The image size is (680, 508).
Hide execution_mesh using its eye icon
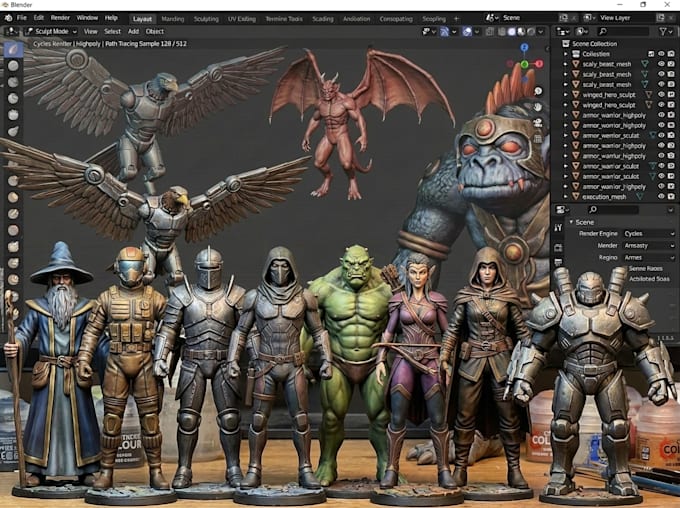pos(661,197)
